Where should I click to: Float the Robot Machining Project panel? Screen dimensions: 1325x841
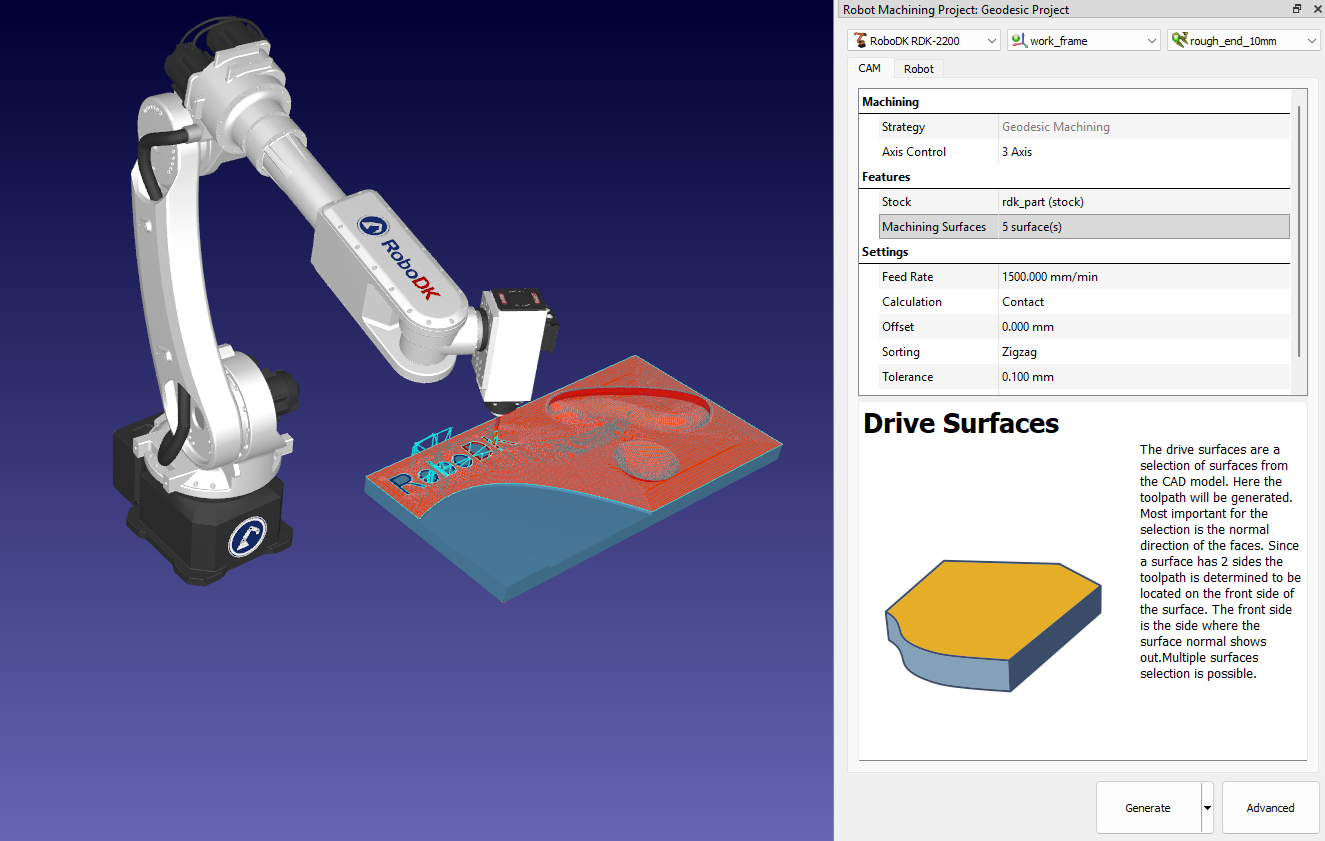(1297, 9)
